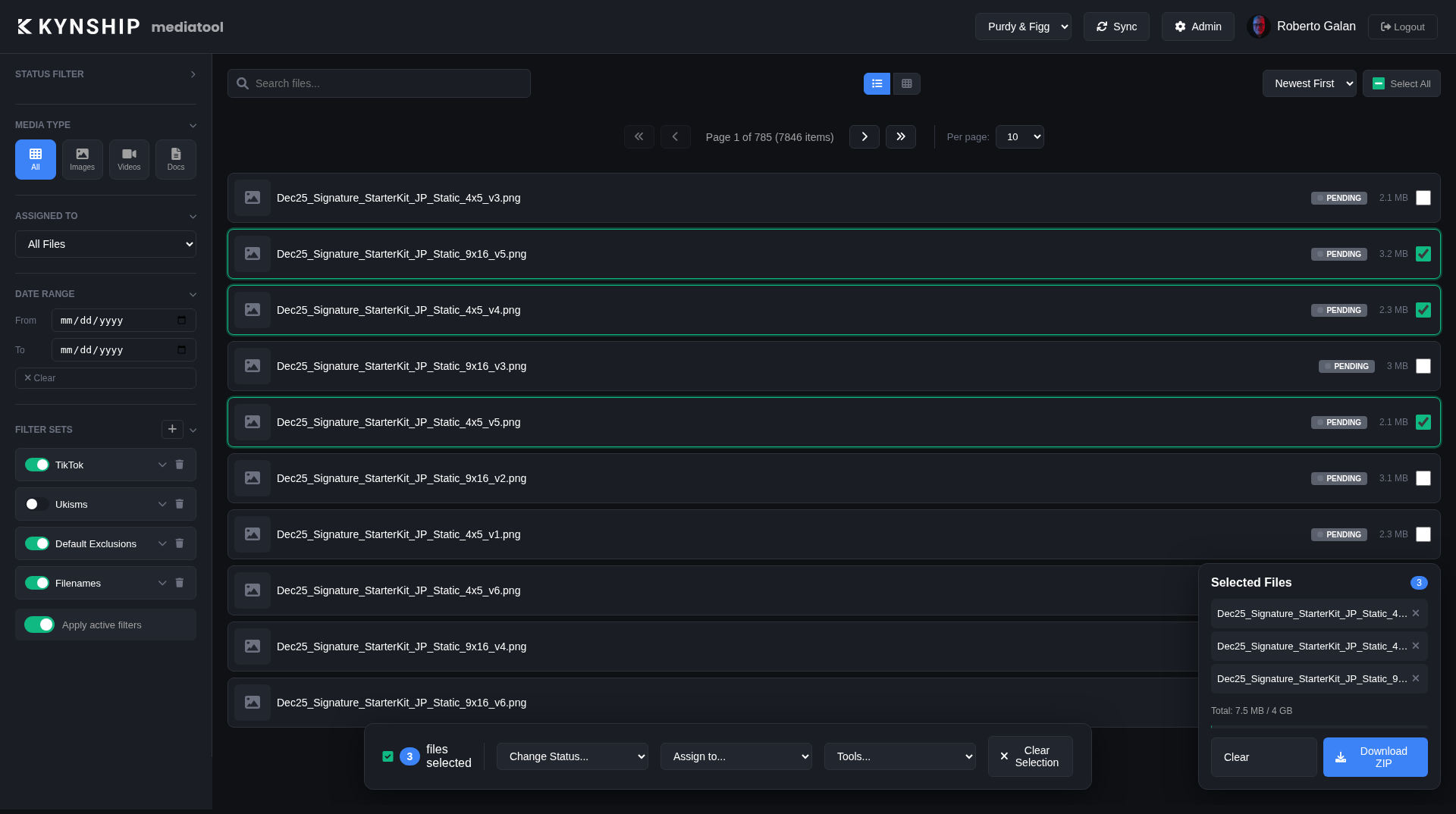Select the Images media type filter
1456x814 pixels.
[82, 159]
